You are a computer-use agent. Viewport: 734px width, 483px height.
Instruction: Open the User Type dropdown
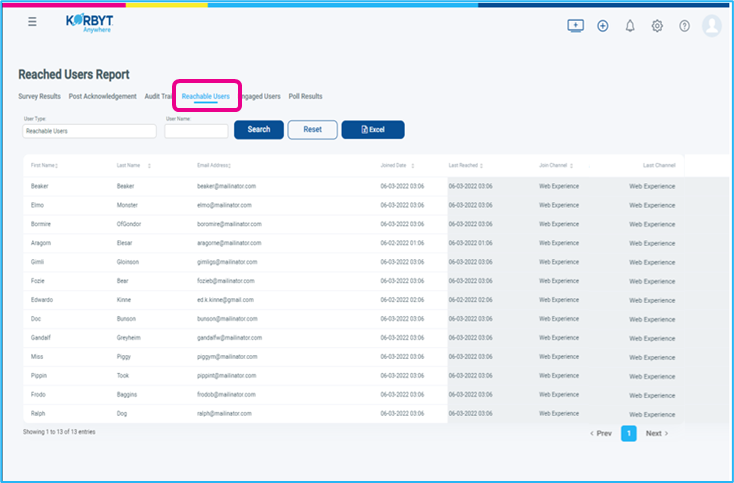tap(89, 131)
